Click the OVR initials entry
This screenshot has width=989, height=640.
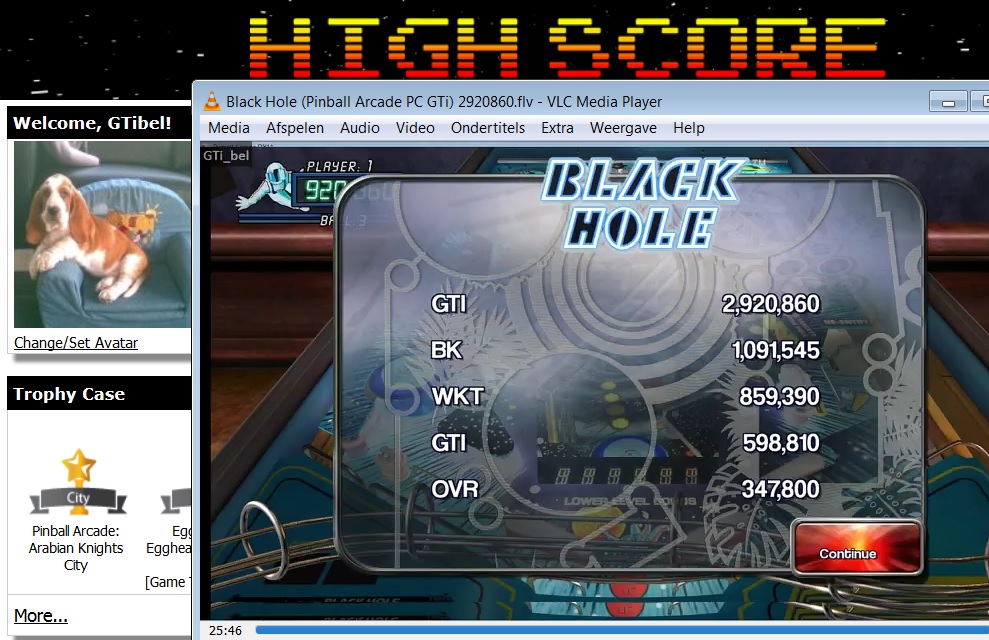click(454, 489)
